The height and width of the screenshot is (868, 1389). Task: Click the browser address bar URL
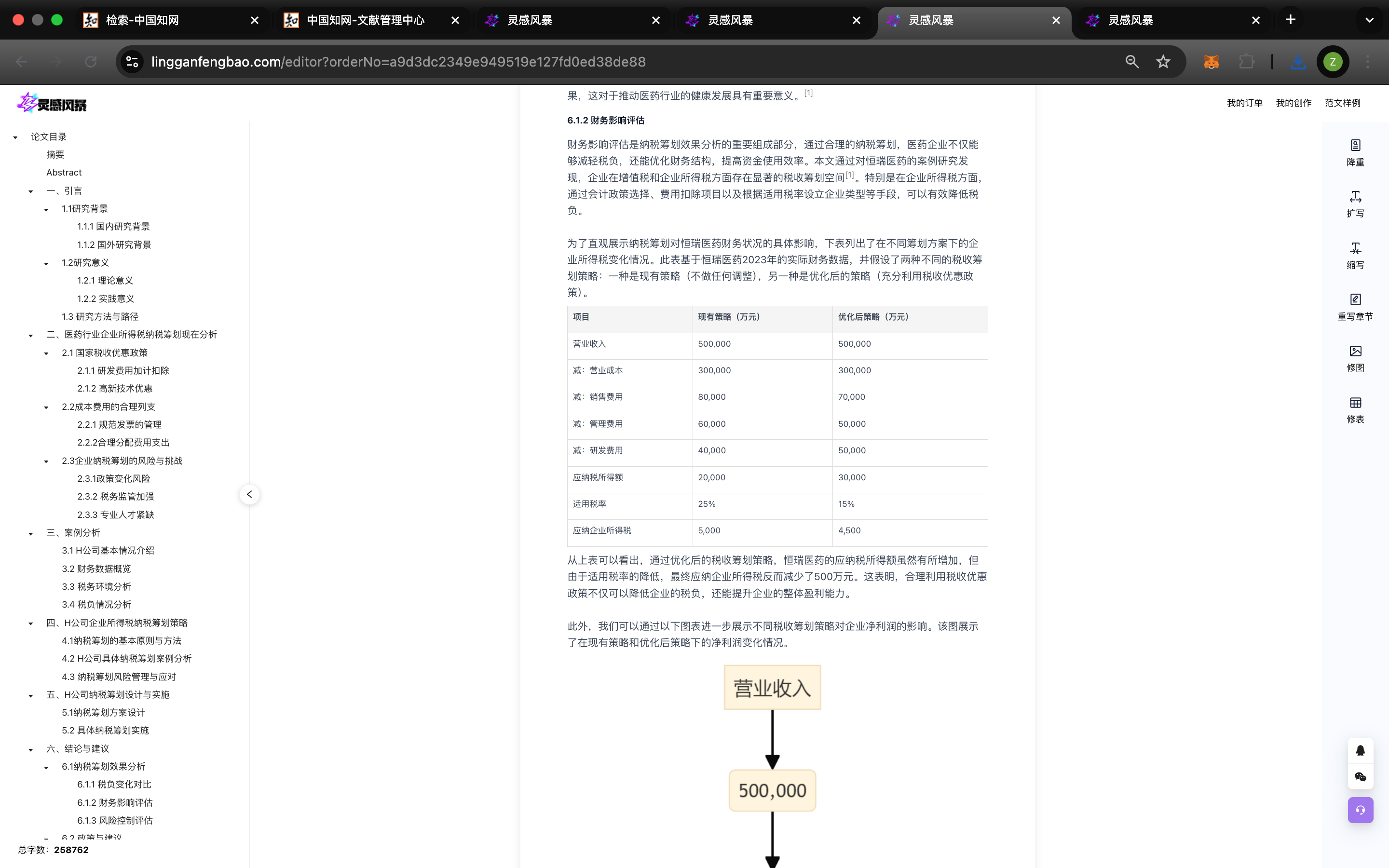[x=398, y=62]
